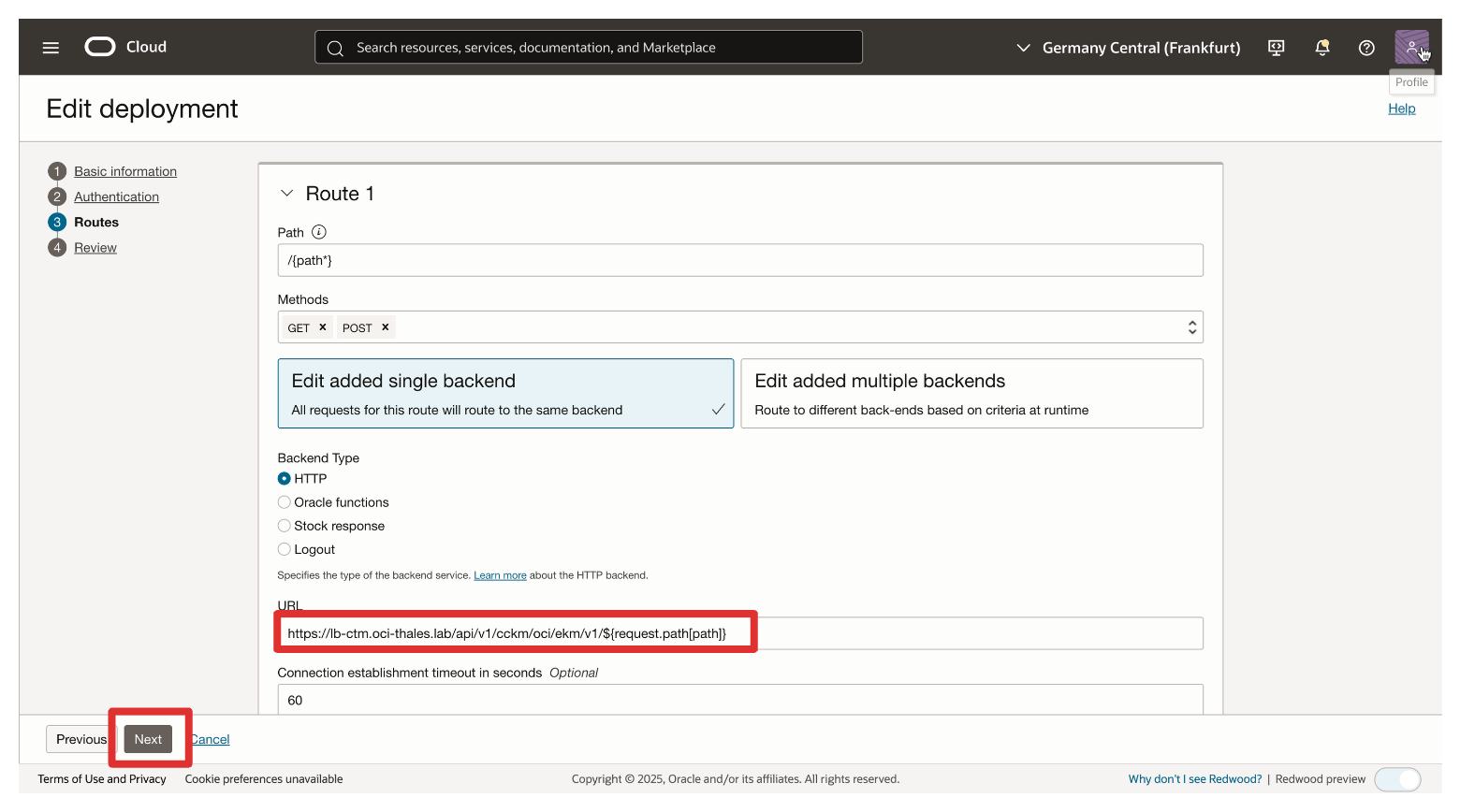
Task: Collapse the Route 1 section
Action: (287, 194)
